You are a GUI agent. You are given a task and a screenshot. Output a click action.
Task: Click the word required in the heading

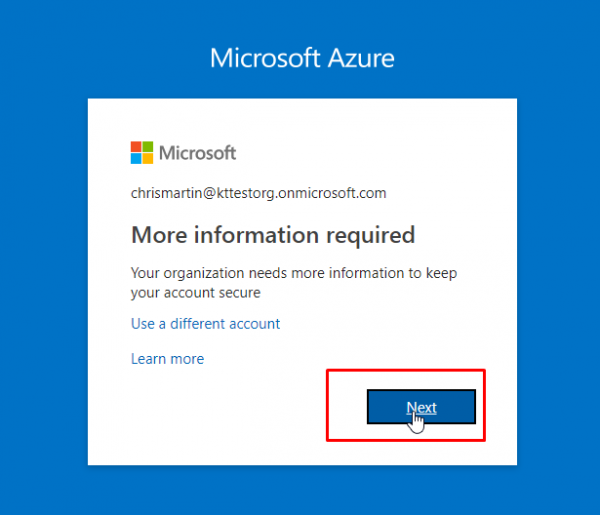pyautogui.click(x=371, y=236)
